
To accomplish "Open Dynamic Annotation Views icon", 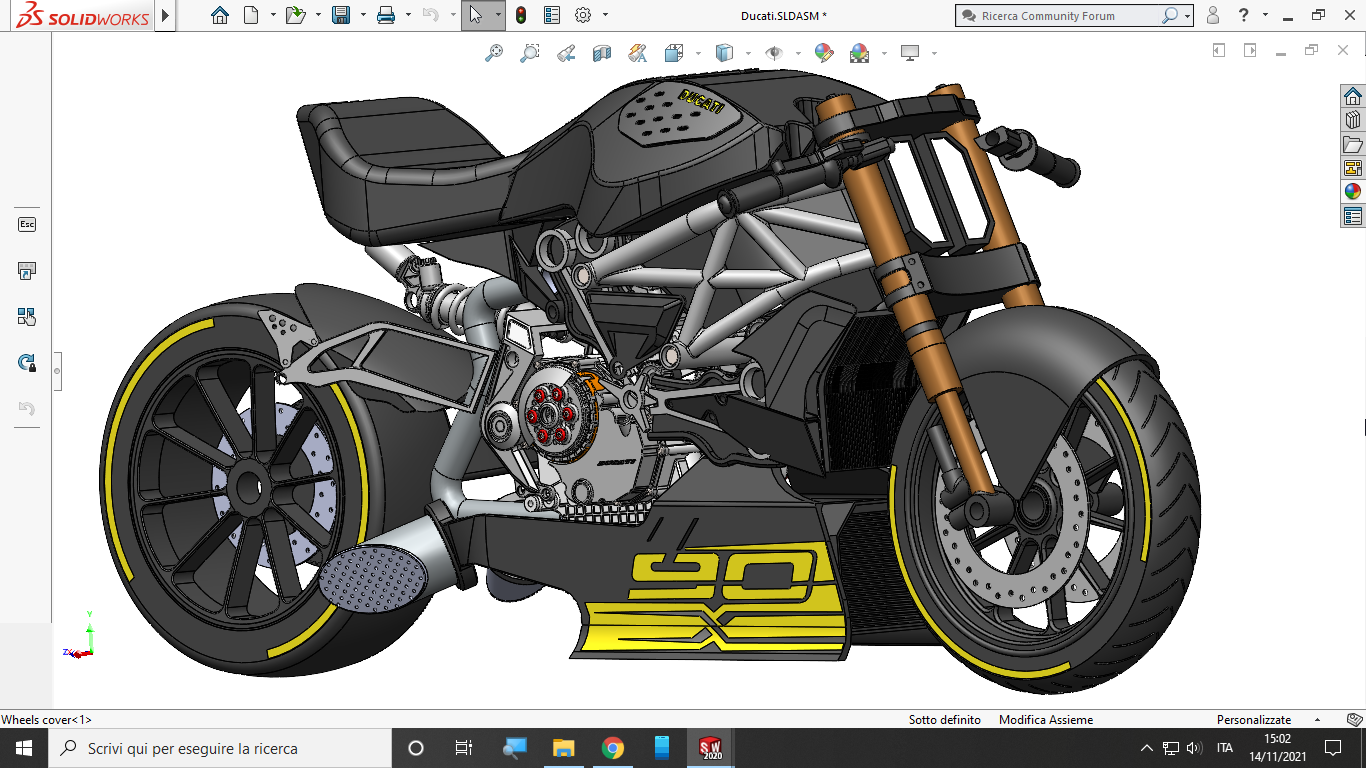I will [x=637, y=53].
